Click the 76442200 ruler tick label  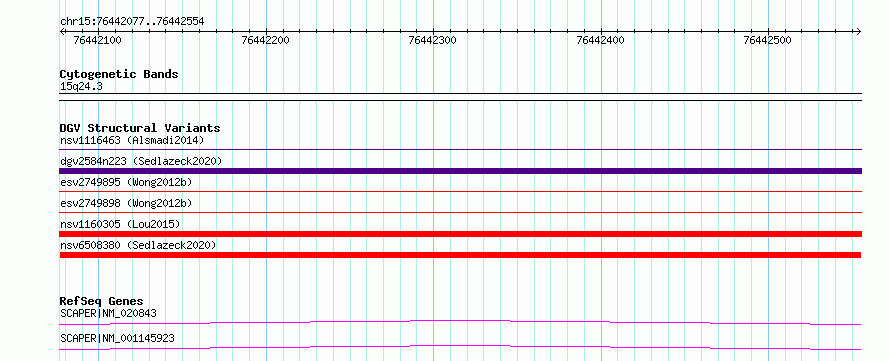[265, 40]
